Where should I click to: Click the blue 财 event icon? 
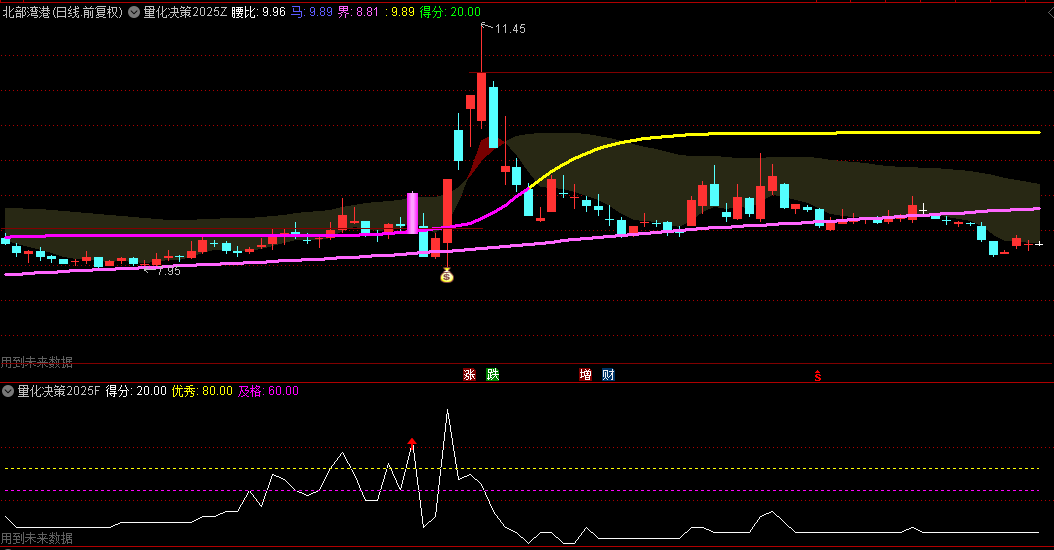click(x=608, y=375)
